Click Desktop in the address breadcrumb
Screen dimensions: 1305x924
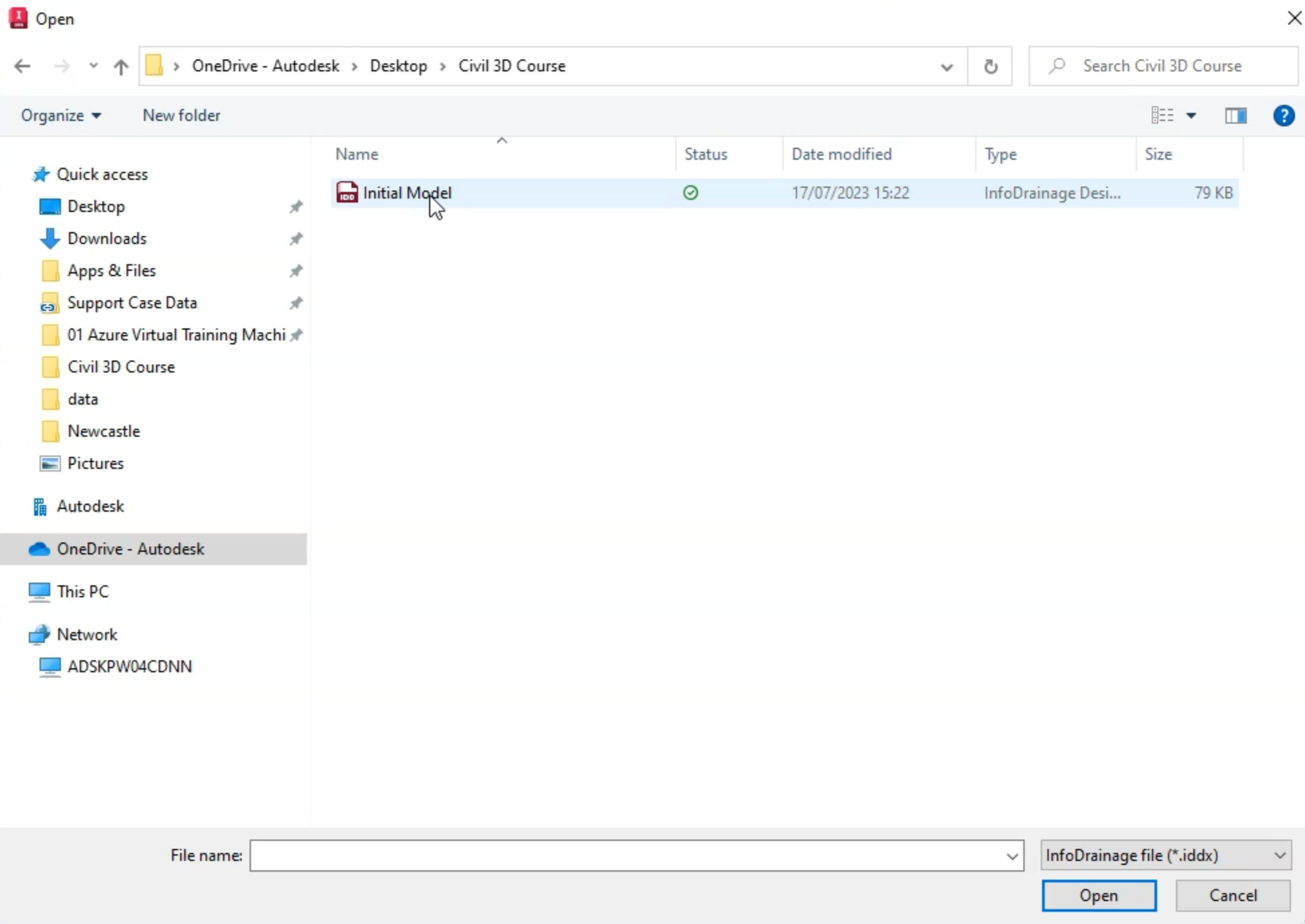(x=398, y=66)
